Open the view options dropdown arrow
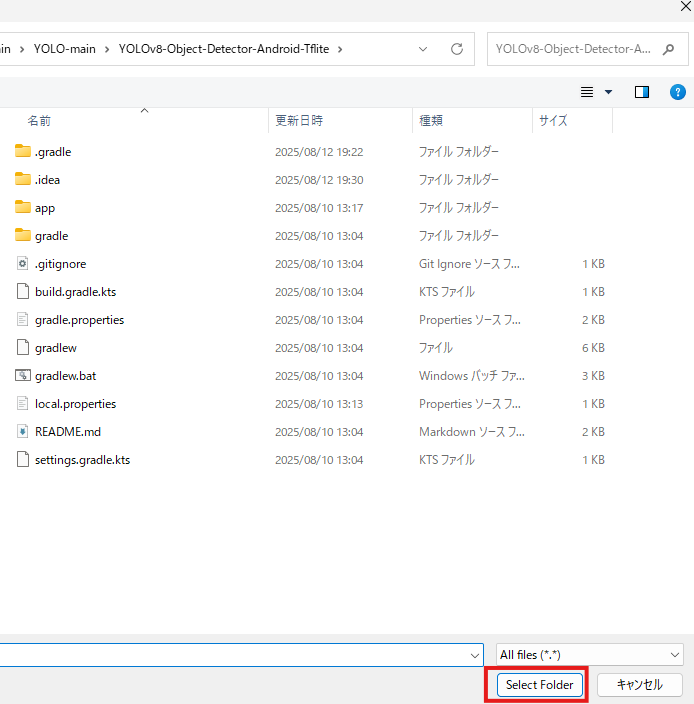Screen dimensions: 694x704 608,92
